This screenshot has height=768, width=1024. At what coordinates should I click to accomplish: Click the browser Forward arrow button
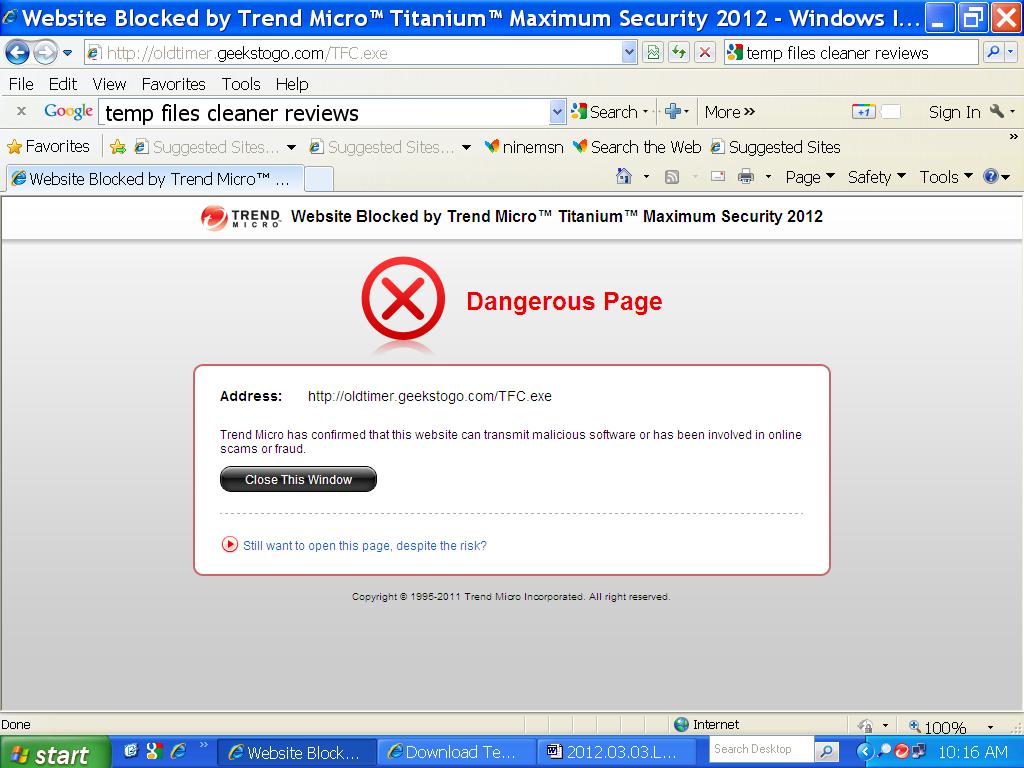45,53
